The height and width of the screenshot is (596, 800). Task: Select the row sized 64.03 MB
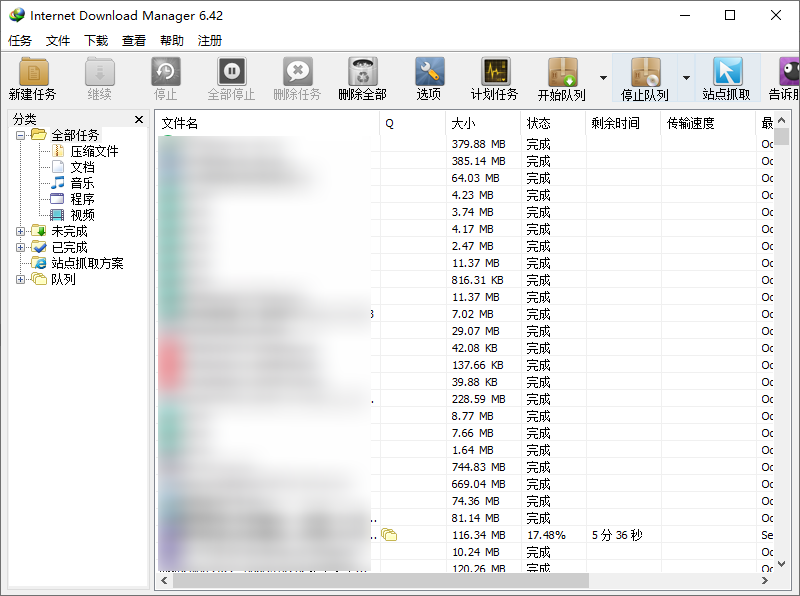point(465,178)
